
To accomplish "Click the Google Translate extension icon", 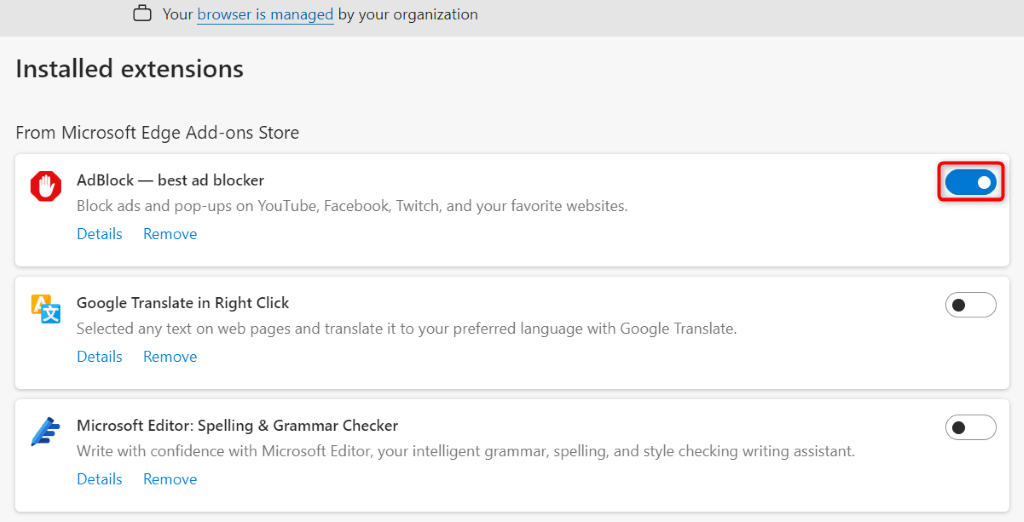I will (x=45, y=309).
